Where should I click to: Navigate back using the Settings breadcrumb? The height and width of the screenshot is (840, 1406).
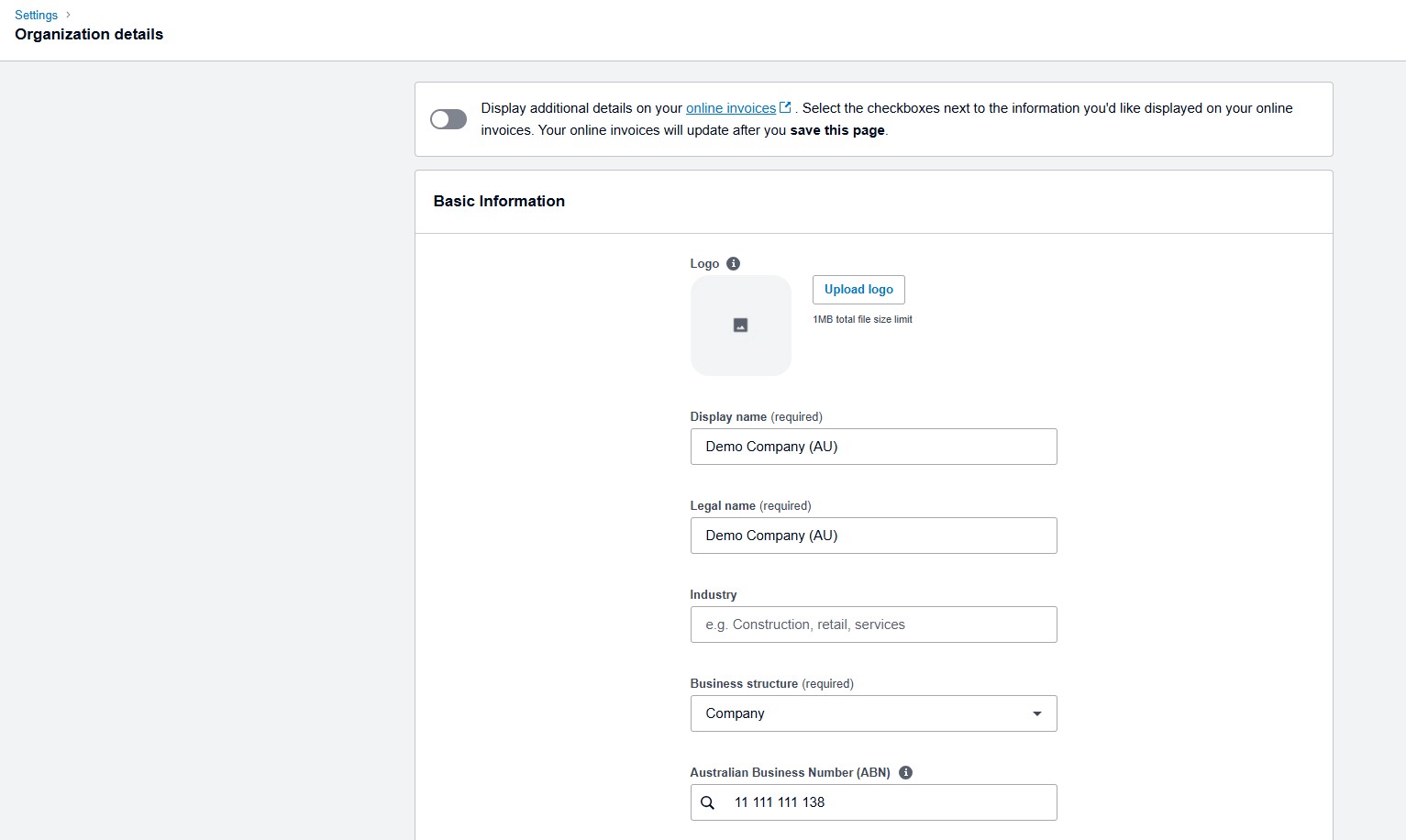click(35, 15)
